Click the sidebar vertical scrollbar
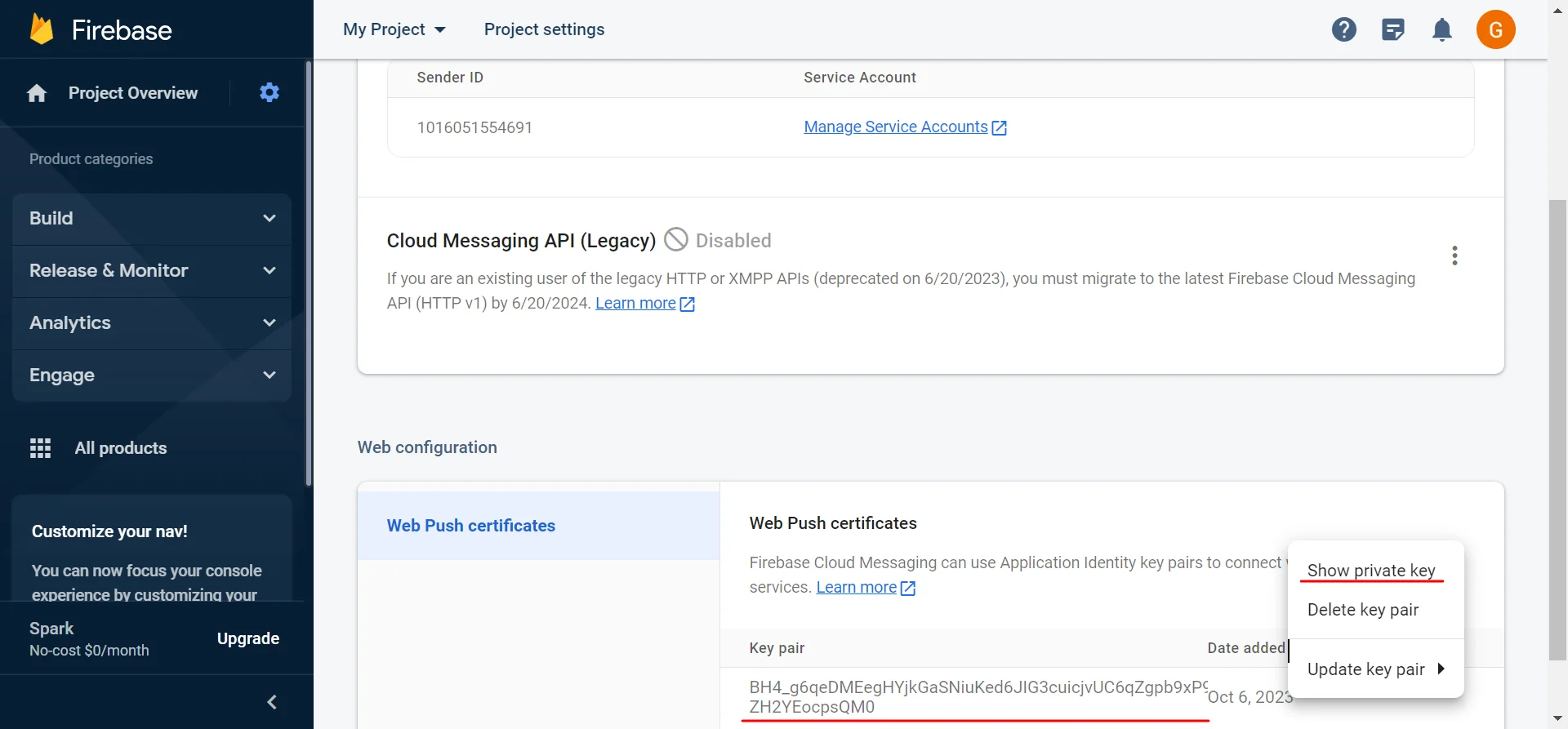The width and height of the screenshot is (1568, 729). coord(308,274)
